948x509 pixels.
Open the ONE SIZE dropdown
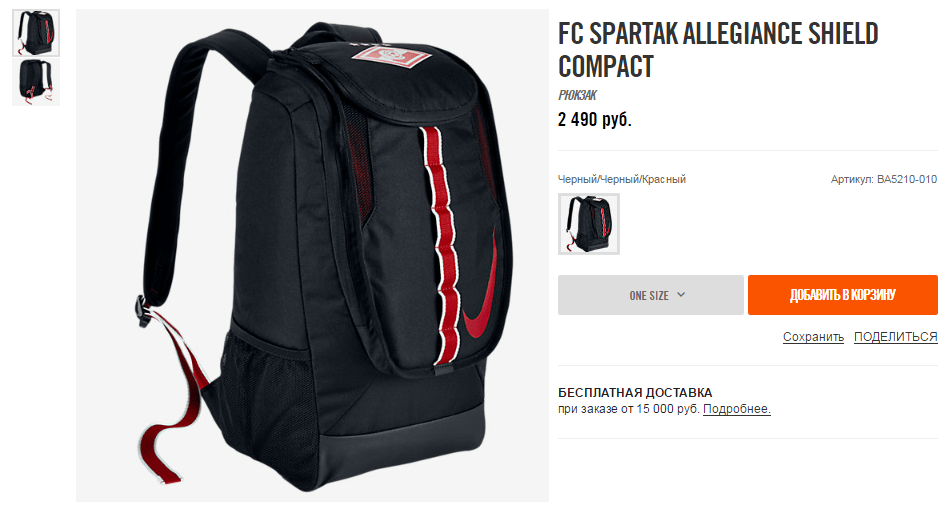tap(651, 295)
